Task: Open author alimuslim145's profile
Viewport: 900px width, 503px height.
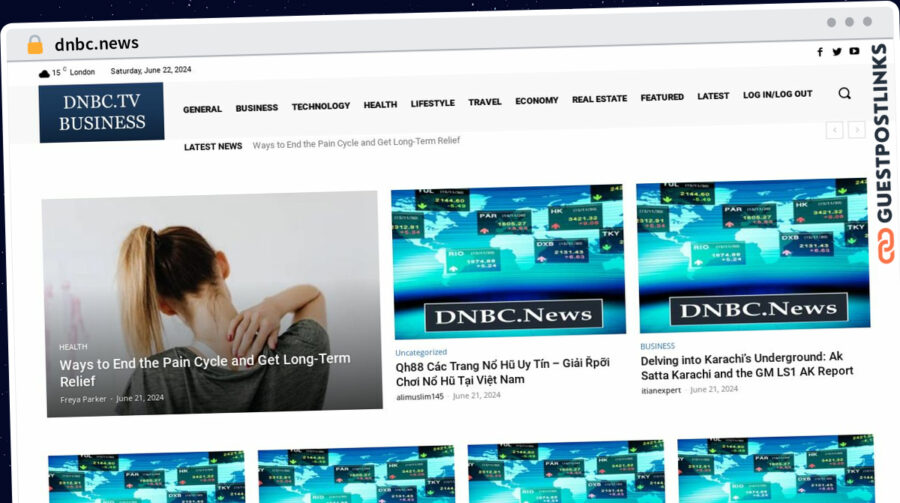Action: click(x=420, y=396)
